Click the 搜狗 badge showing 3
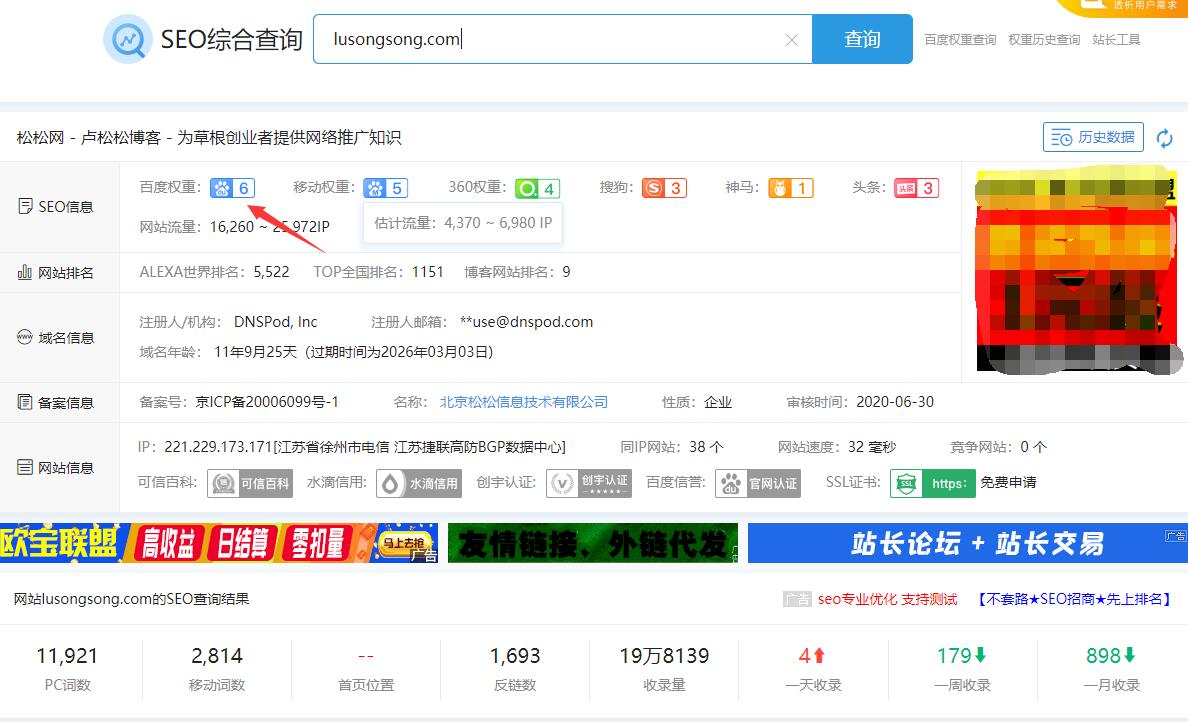 click(664, 188)
